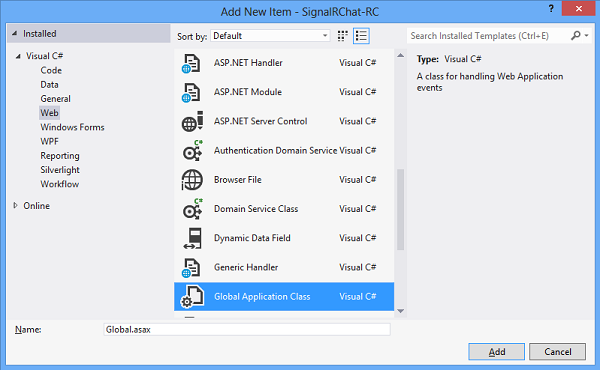Image resolution: width=600 pixels, height=370 pixels.
Task: Select the Generic Handler icon
Action: click(191, 267)
